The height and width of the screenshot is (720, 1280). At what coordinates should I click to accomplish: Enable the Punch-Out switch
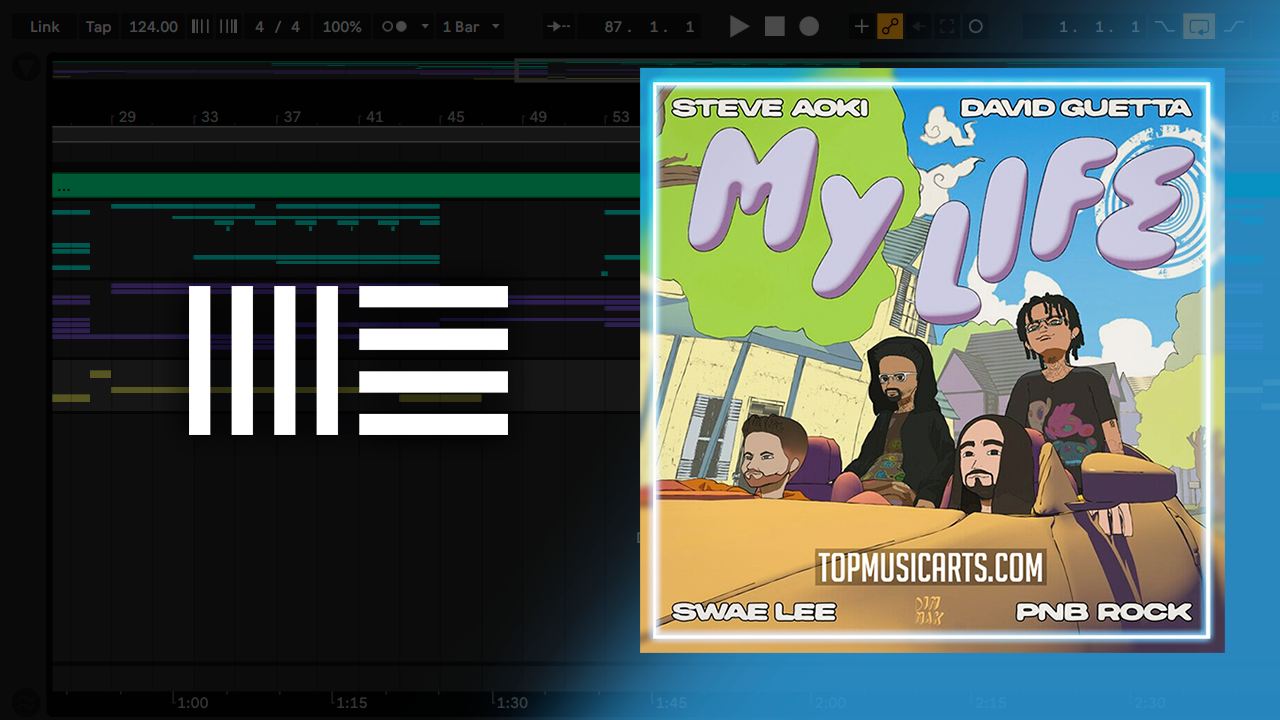pos(1234,27)
